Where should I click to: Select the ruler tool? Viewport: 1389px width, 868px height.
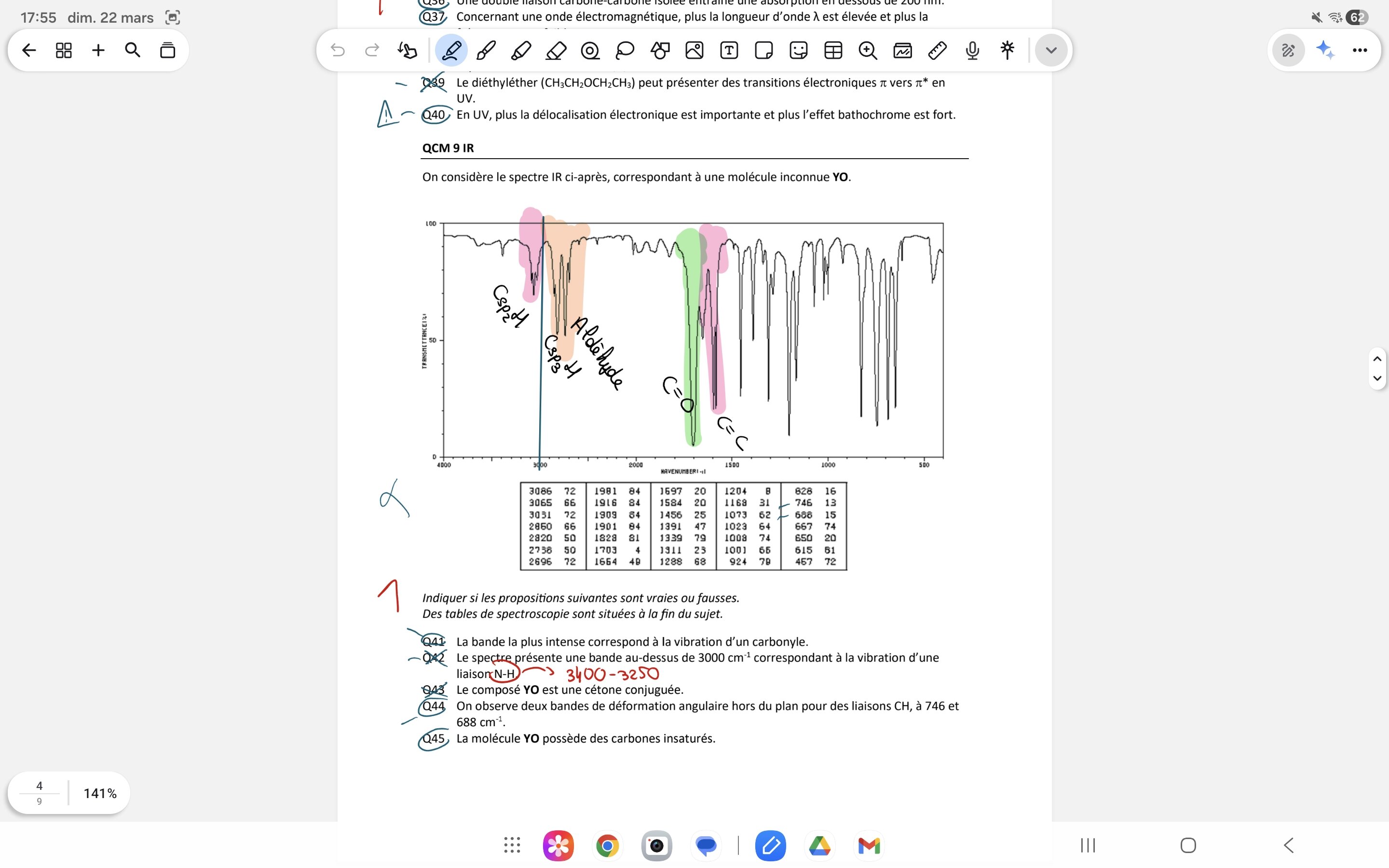pos(937,51)
